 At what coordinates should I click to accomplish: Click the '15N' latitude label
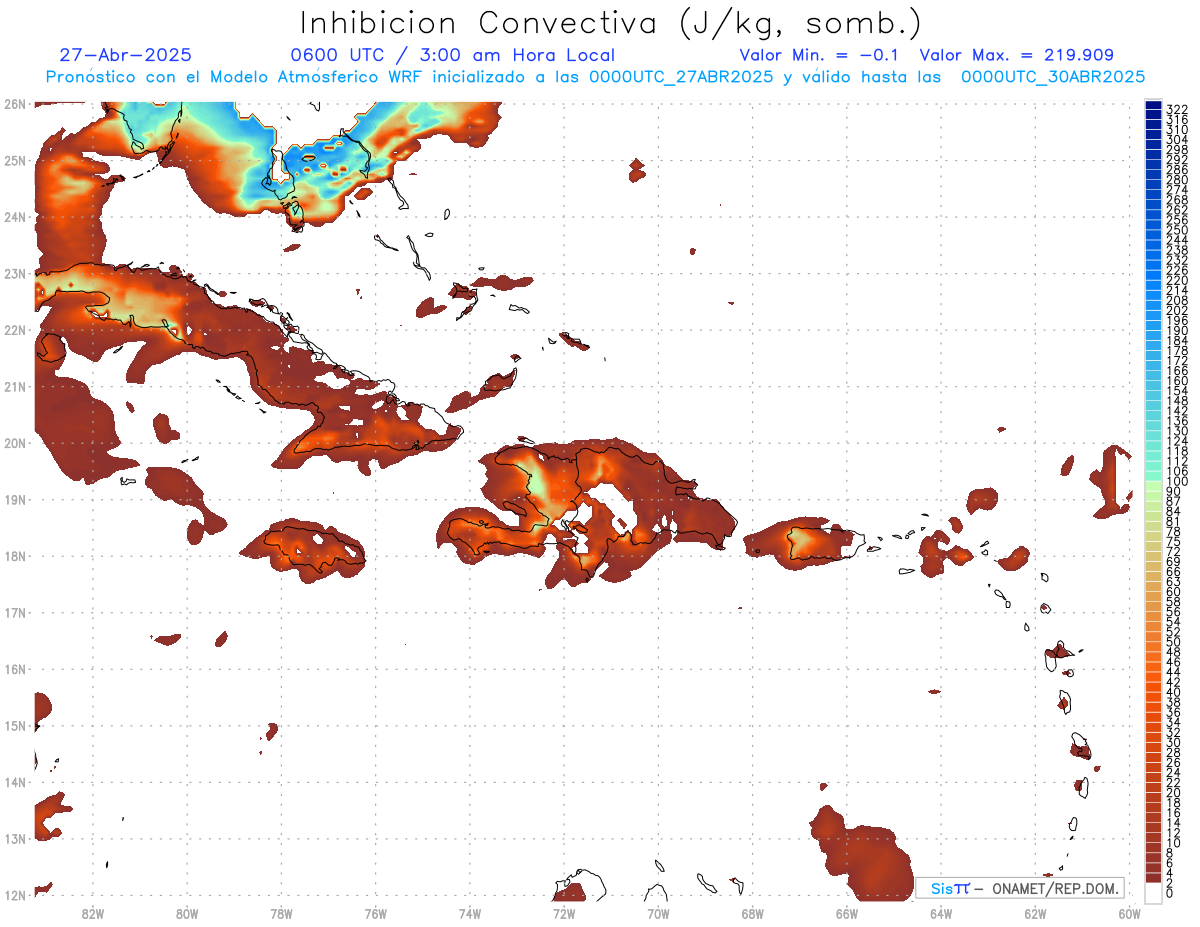15,725
